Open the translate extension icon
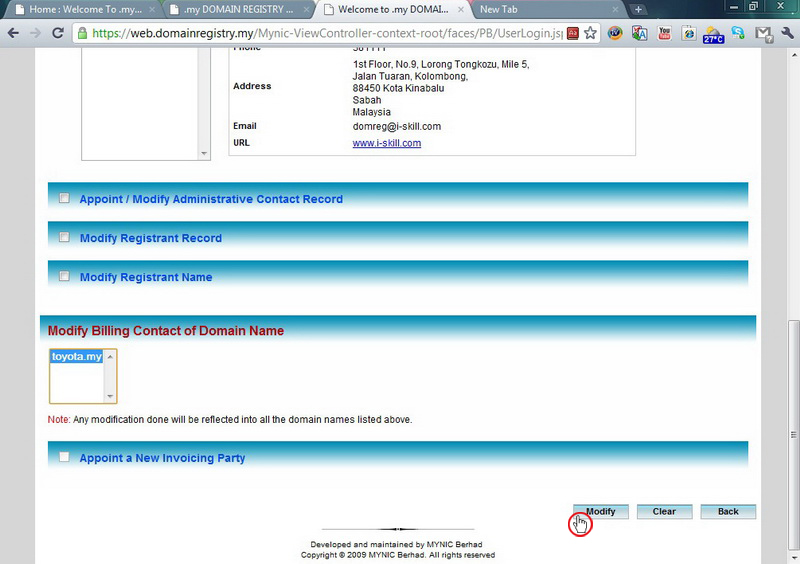Viewport: 800px width, 564px height. pyautogui.click(x=639, y=34)
